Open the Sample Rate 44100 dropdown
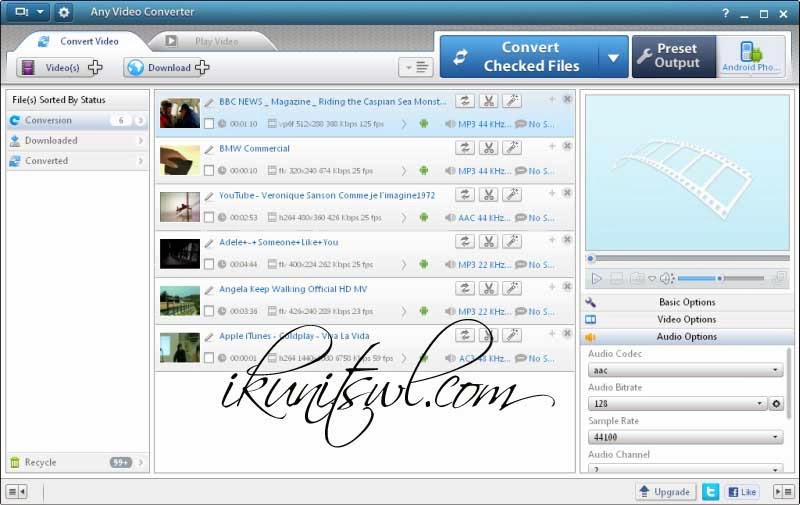The image size is (800, 505). point(685,437)
